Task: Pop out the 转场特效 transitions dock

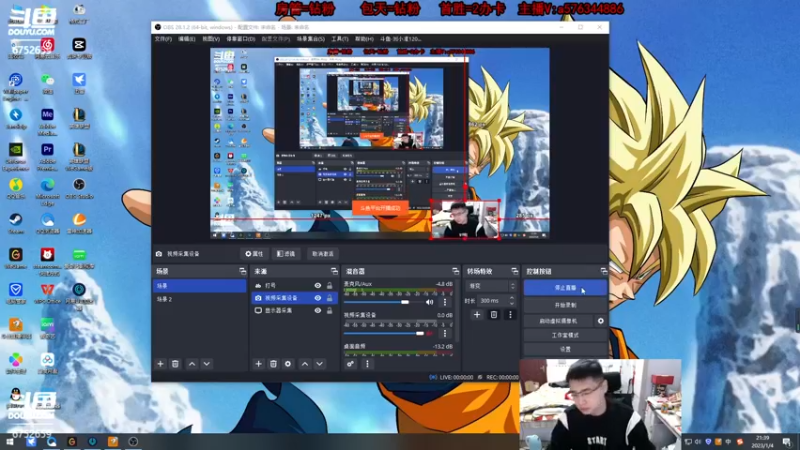Action: 514,271
